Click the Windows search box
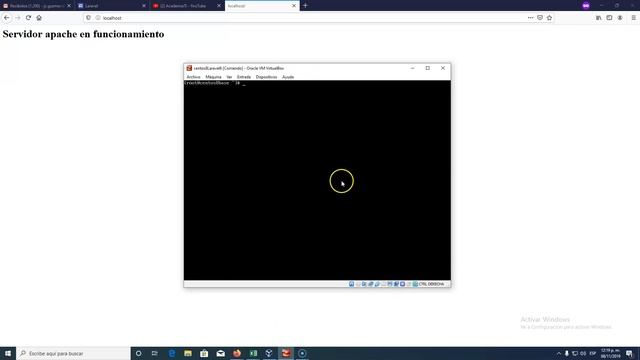This screenshot has width=640, height=360. click(x=73, y=353)
